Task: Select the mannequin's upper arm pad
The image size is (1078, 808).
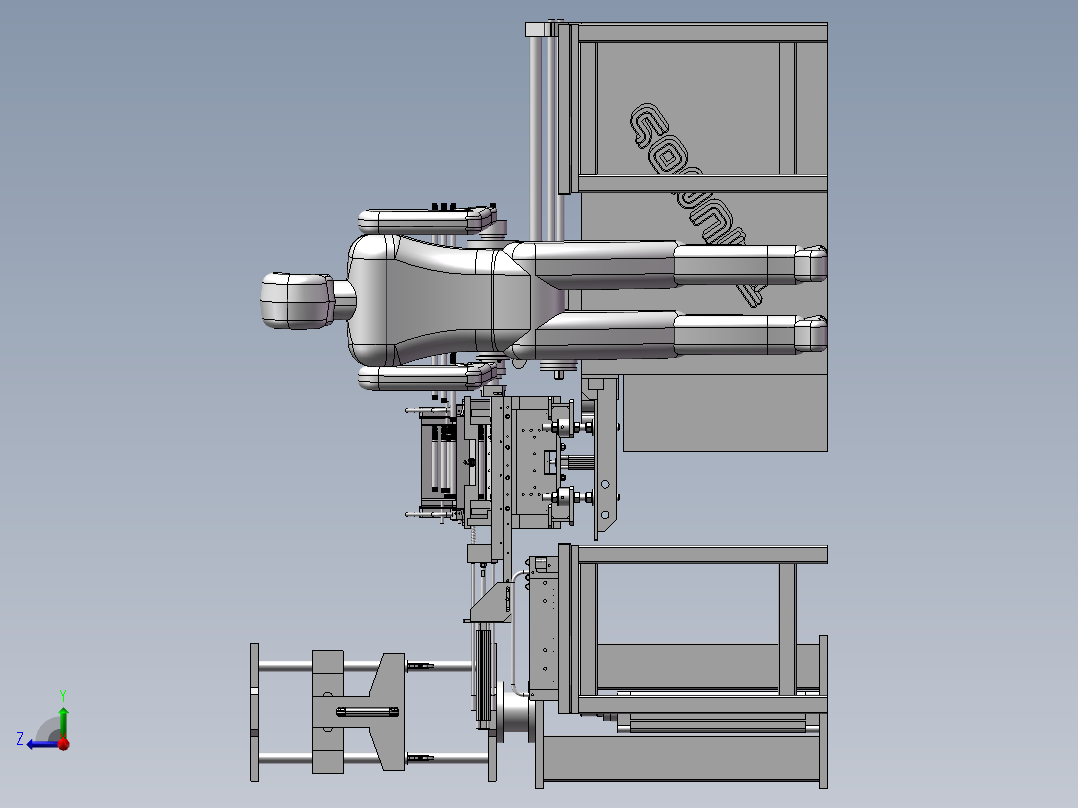Action: [x=425, y=221]
